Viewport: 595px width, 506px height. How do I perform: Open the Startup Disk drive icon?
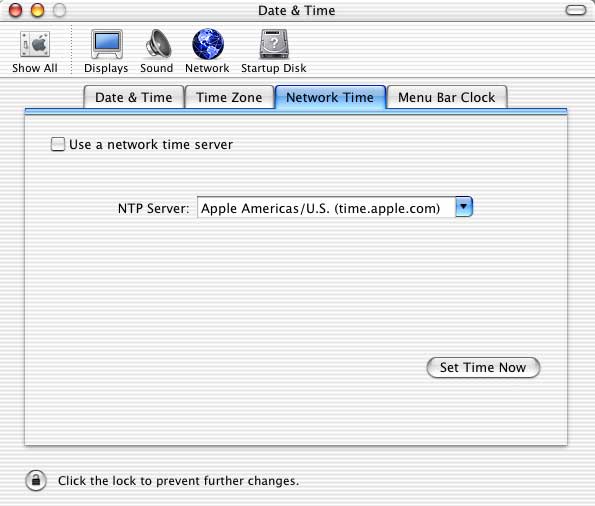(274, 44)
